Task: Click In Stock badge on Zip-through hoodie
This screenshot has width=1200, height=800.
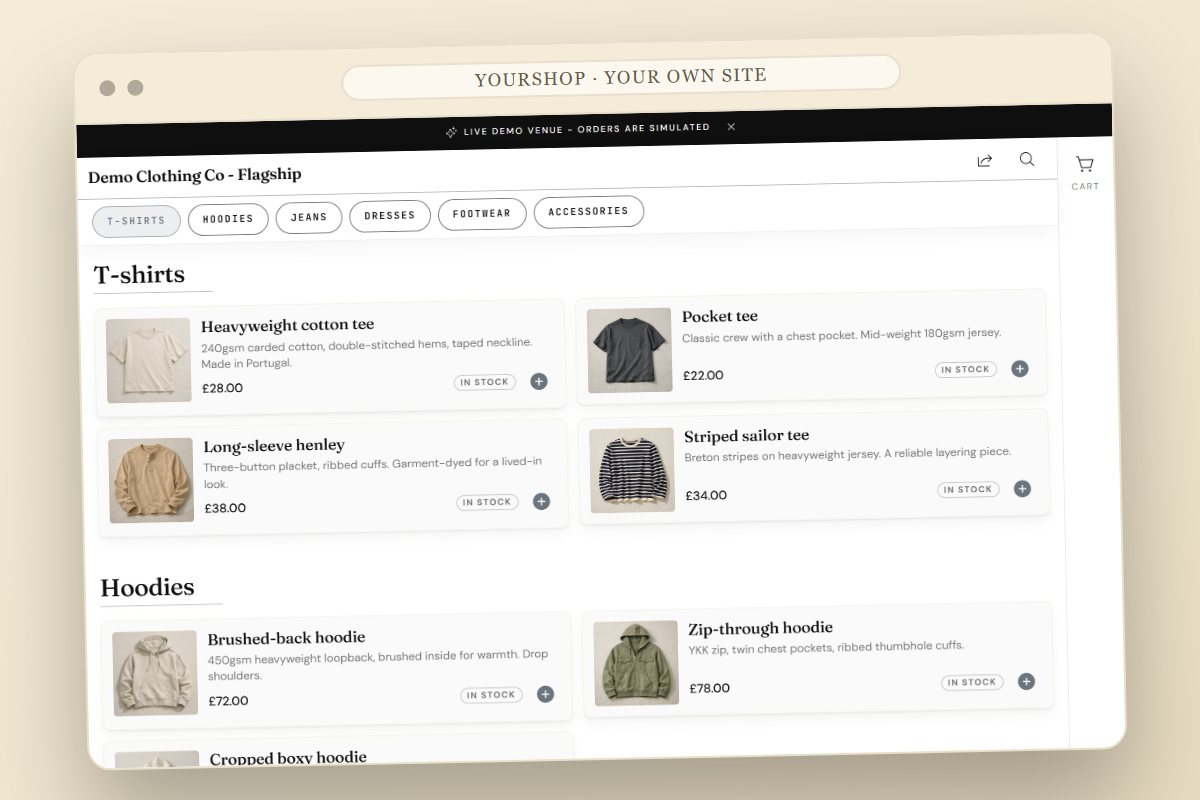Action: (972, 682)
